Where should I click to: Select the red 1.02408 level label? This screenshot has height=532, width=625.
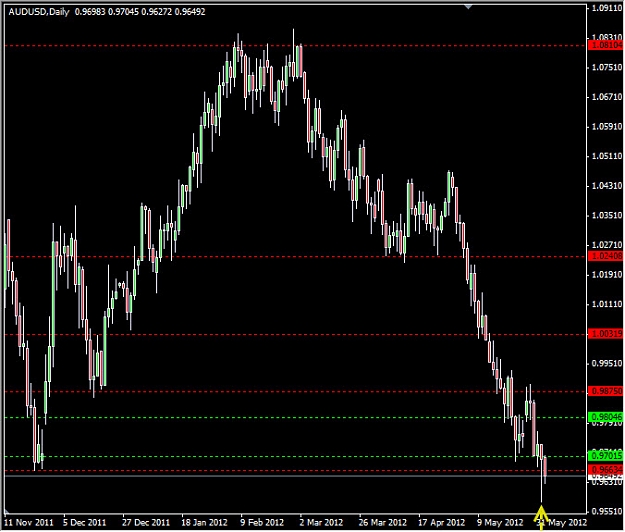pyautogui.click(x=606, y=256)
